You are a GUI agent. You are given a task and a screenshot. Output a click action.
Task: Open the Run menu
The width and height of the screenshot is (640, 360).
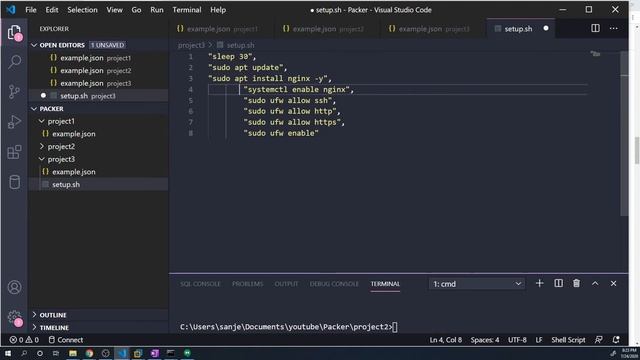(157, 10)
